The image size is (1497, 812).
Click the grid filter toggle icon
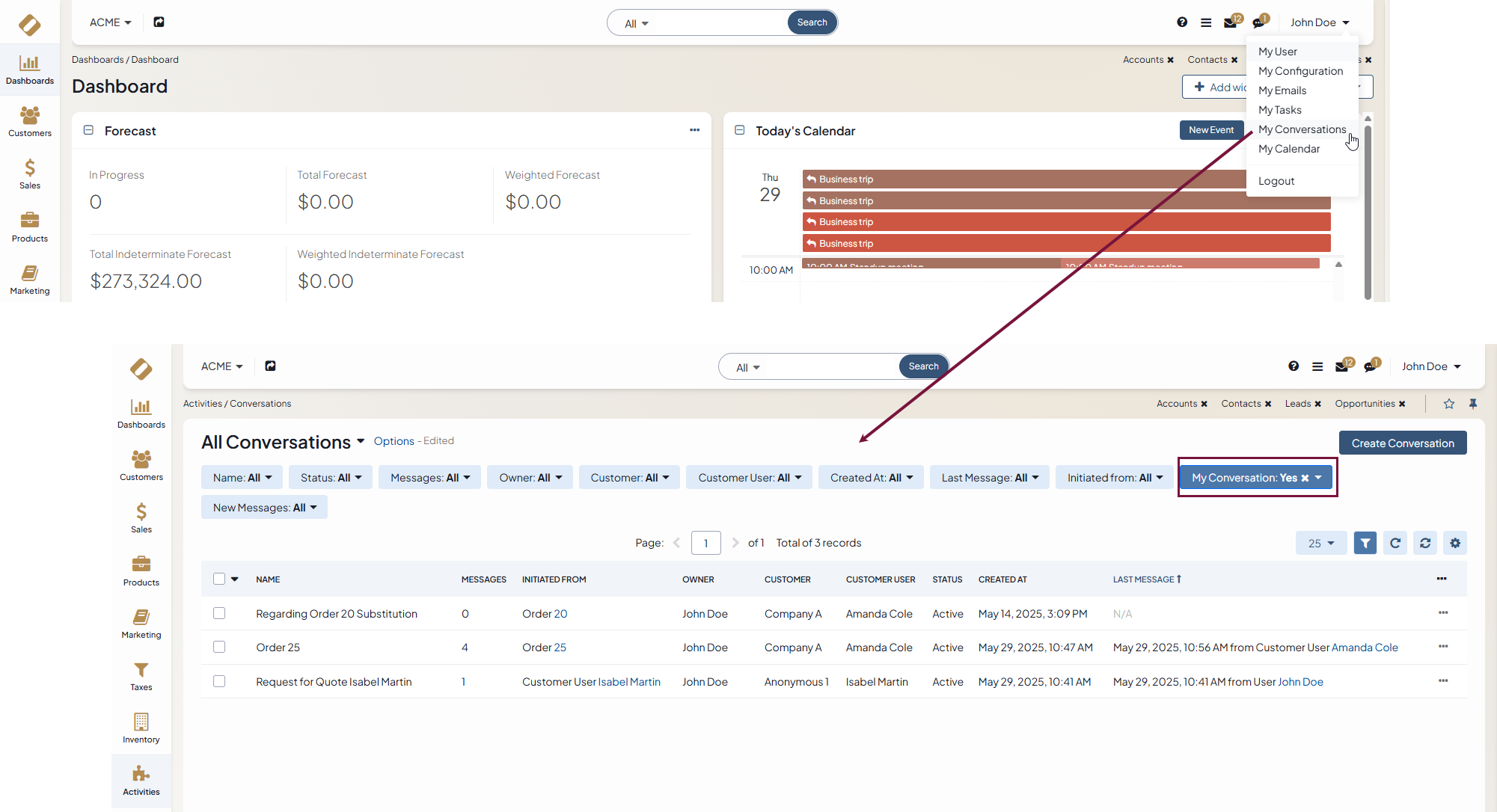[x=1365, y=543]
